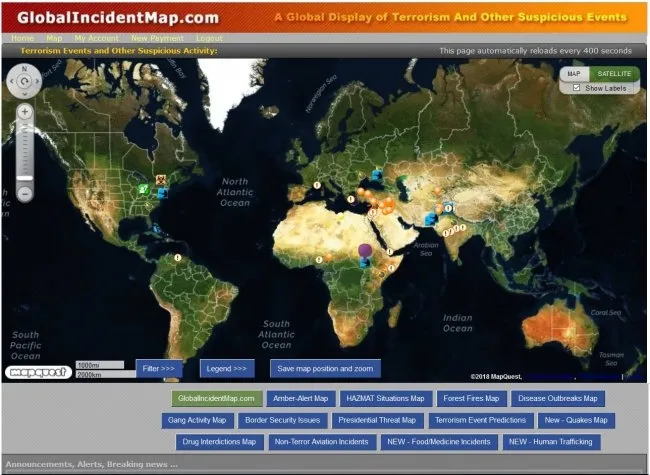The width and height of the screenshot is (650, 475).
Task: Switch map view to SATELLITE mode
Action: 614,74
